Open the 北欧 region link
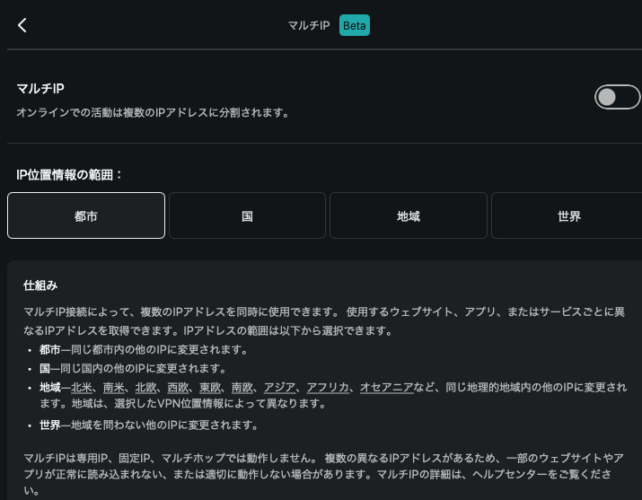This screenshot has width=642, height=500. click(145, 387)
